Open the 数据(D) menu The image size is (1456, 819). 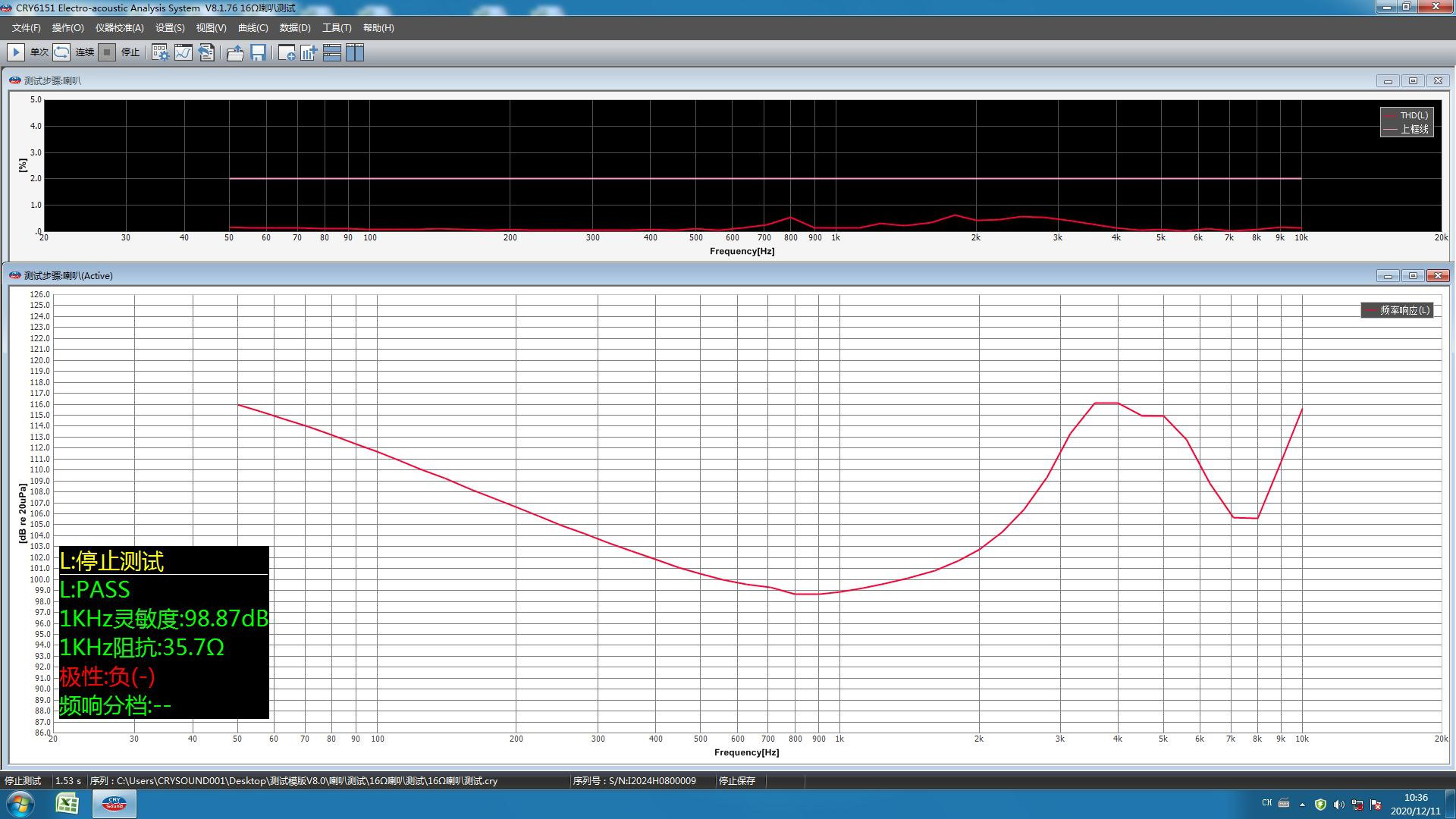pos(295,28)
